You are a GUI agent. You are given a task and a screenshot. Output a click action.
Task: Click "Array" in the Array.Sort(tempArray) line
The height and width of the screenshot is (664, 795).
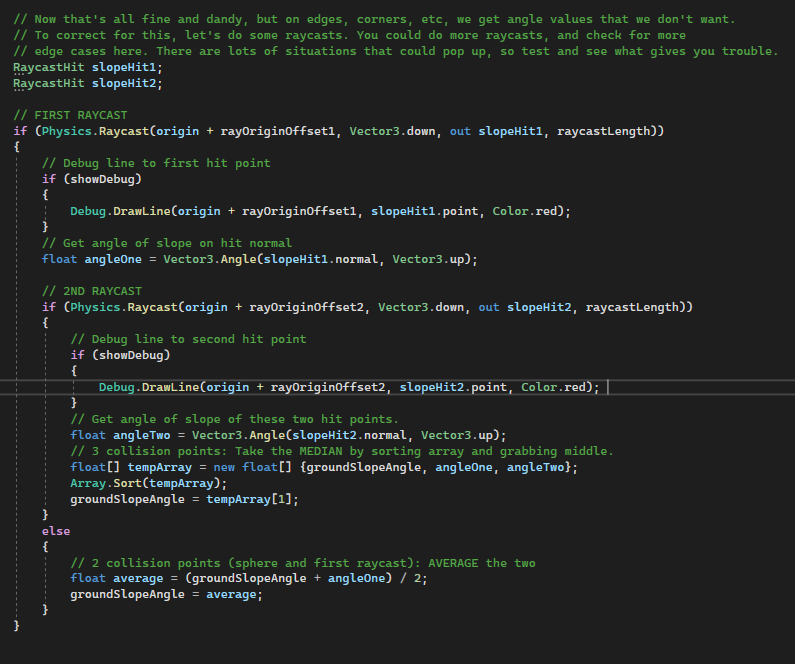[88, 483]
